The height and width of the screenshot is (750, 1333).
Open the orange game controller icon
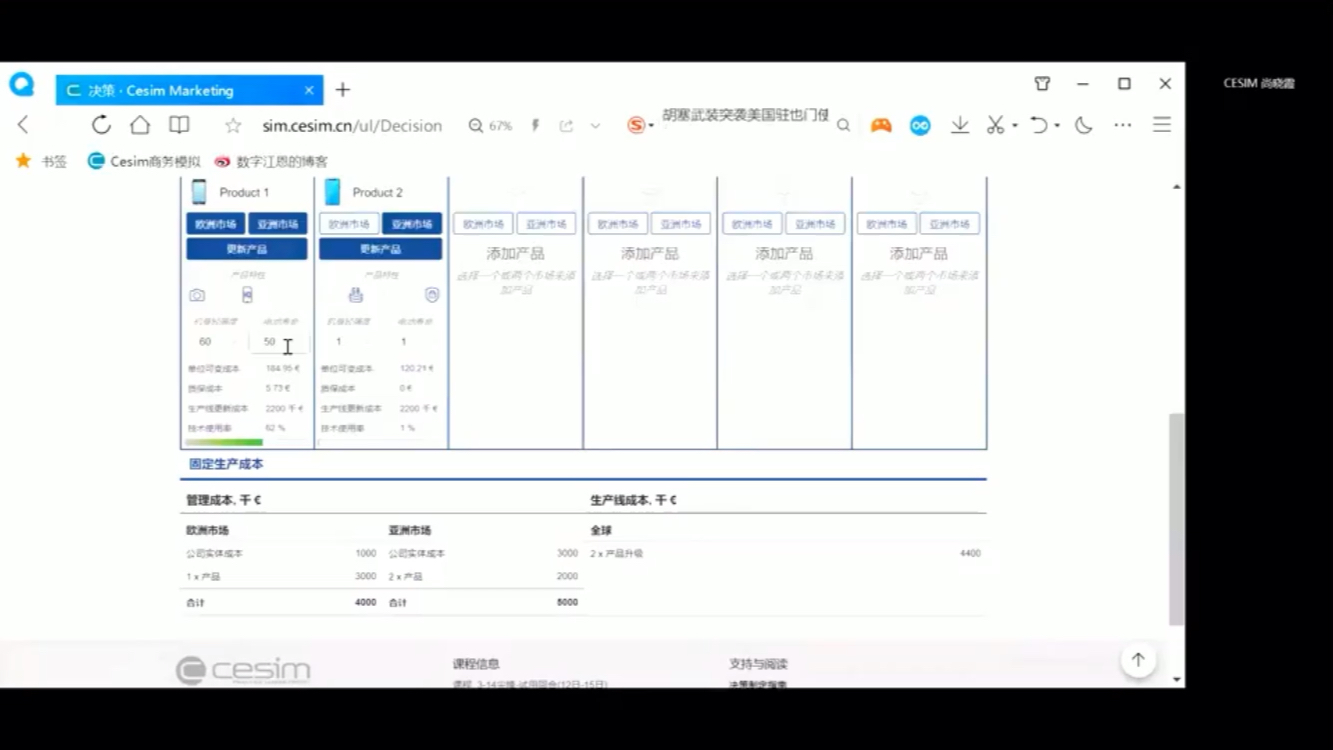[881, 125]
